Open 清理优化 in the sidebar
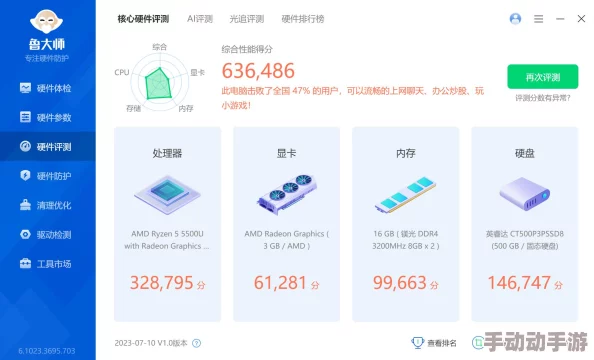The width and height of the screenshot is (594, 360). pos(48,205)
